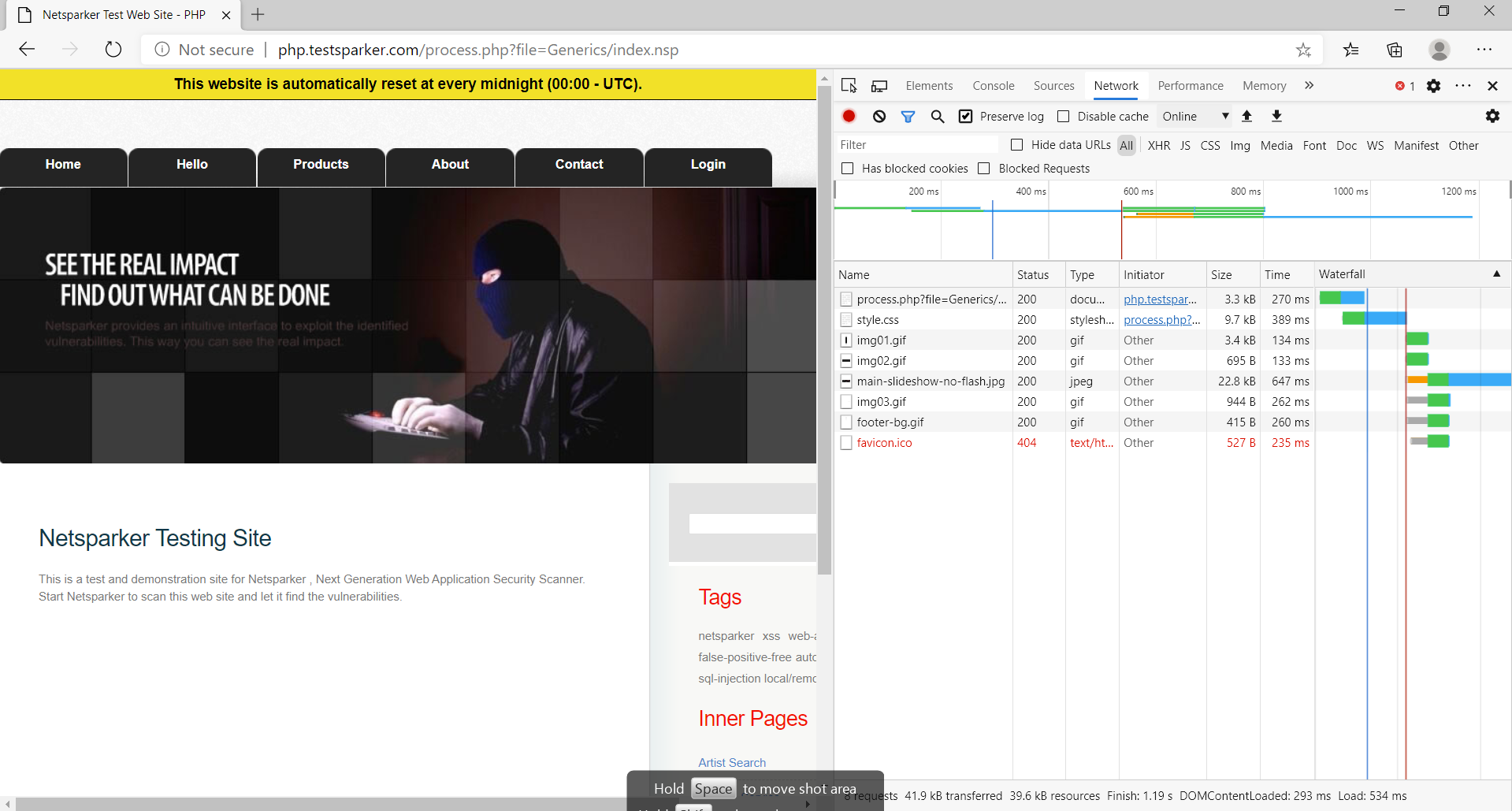Click the red error count badge

[1405, 86]
